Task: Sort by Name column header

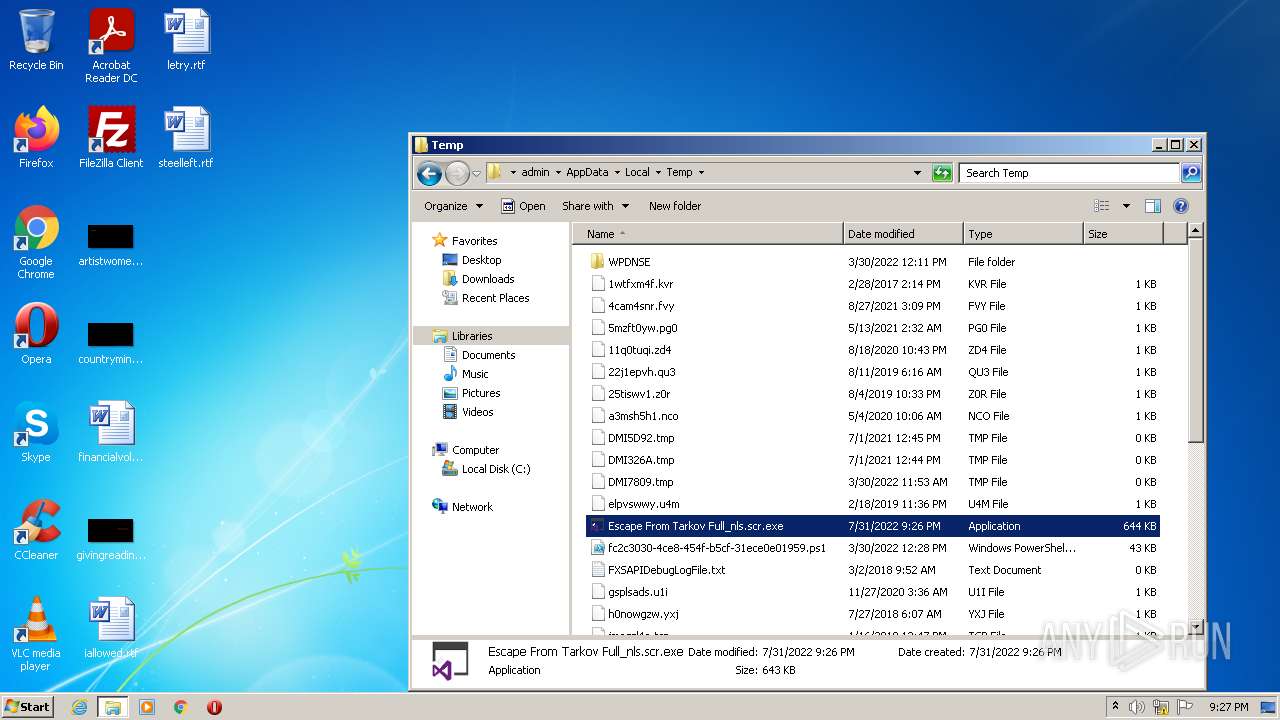Action: click(x=708, y=234)
